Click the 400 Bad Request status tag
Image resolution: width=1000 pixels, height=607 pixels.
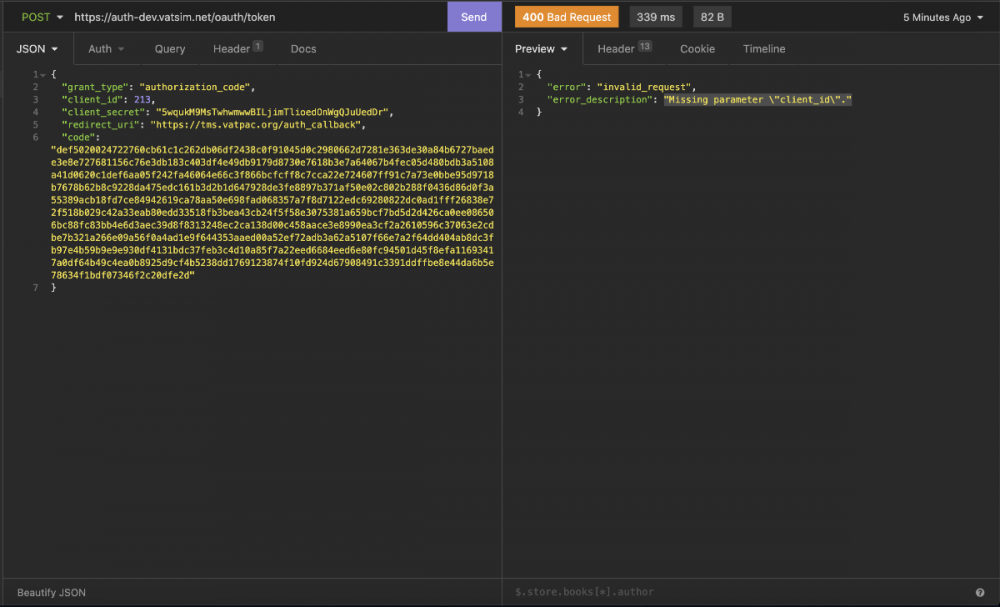click(x=567, y=17)
